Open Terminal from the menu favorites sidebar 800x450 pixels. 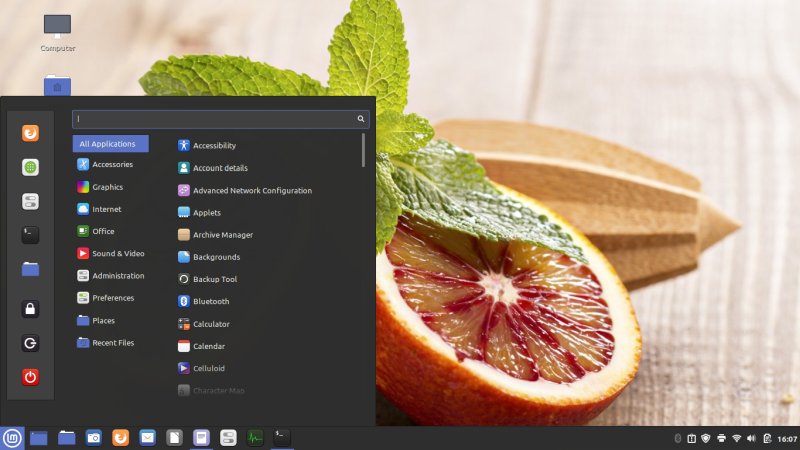click(x=30, y=235)
